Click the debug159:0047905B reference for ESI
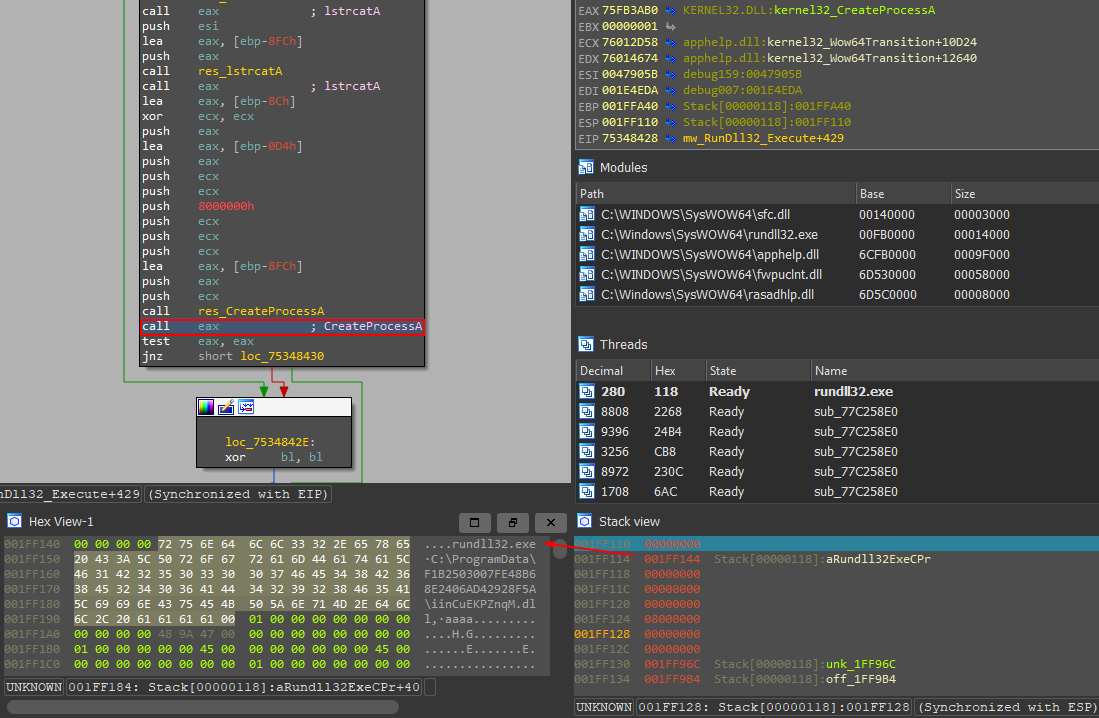1099x718 pixels. 742,74
